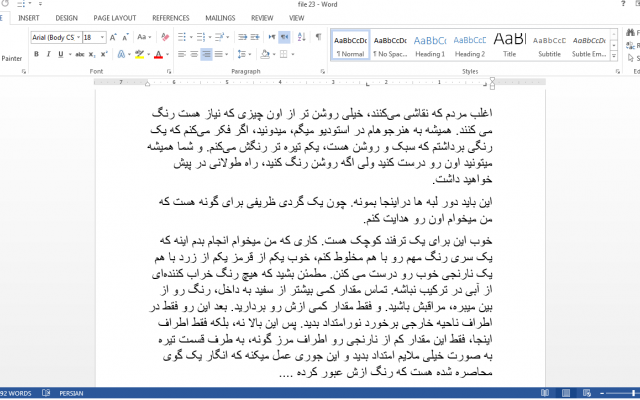Viewport: 640px width, 400px height.
Task: Increase the paragraph indent
Action: [x=255, y=37]
